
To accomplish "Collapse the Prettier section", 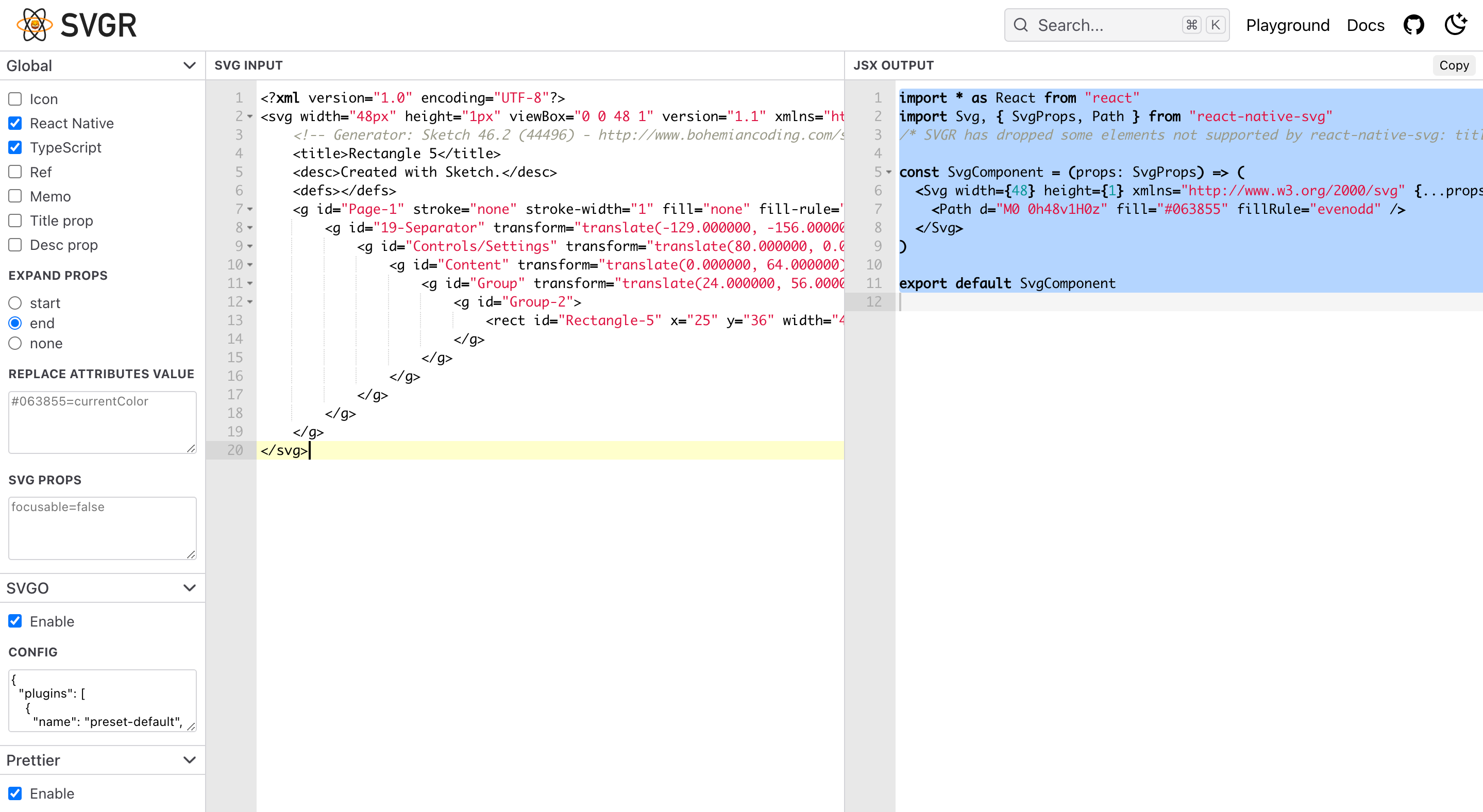I will click(190, 759).
